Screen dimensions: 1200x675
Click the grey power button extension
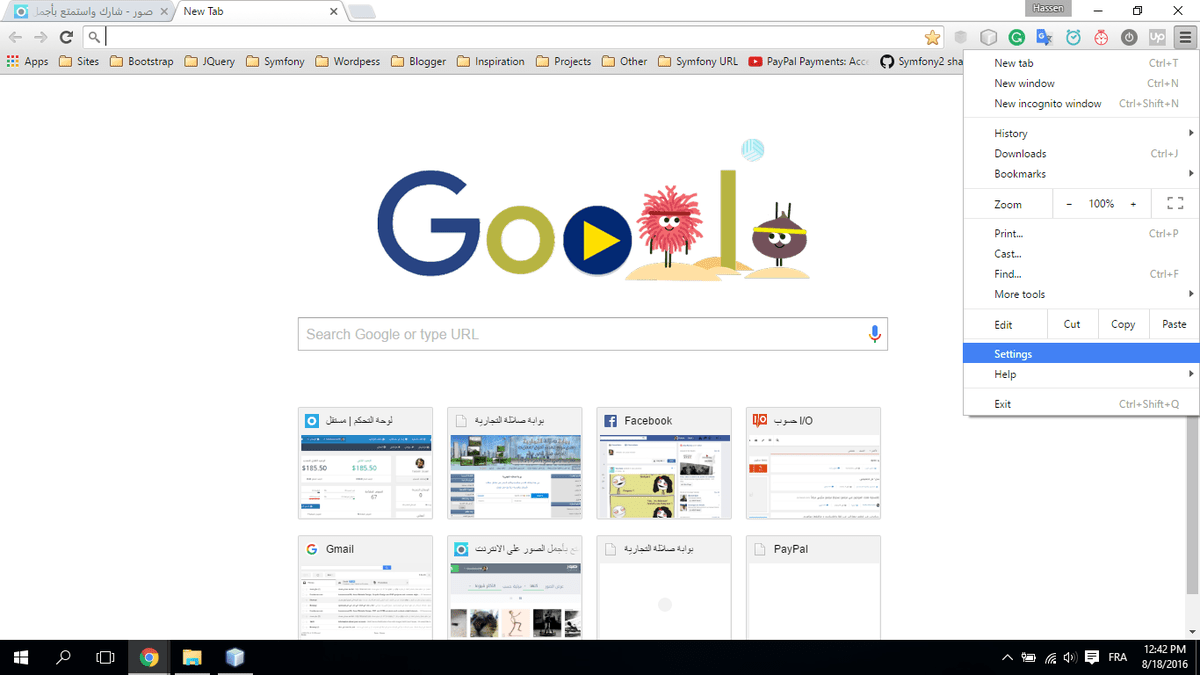(x=1129, y=37)
